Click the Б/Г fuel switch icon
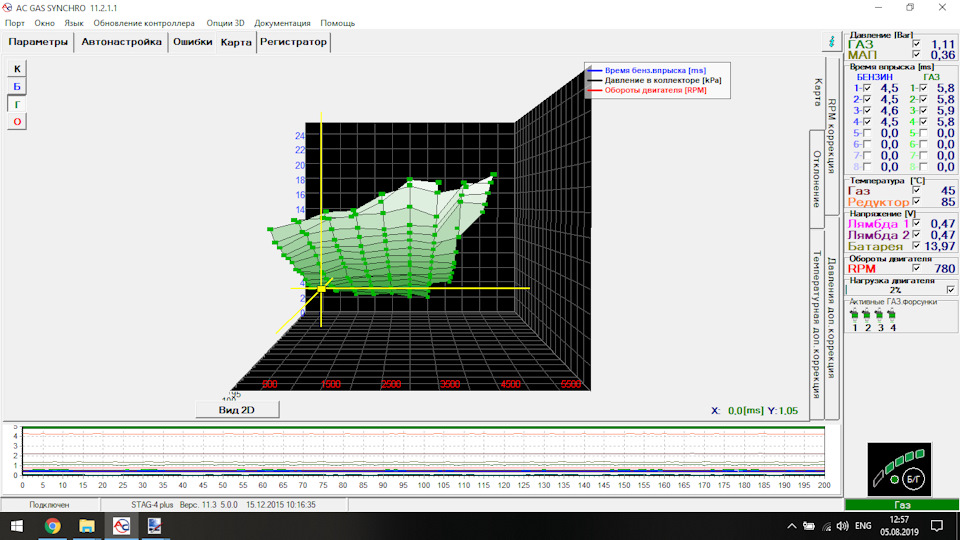The image size is (960, 540). (x=913, y=479)
